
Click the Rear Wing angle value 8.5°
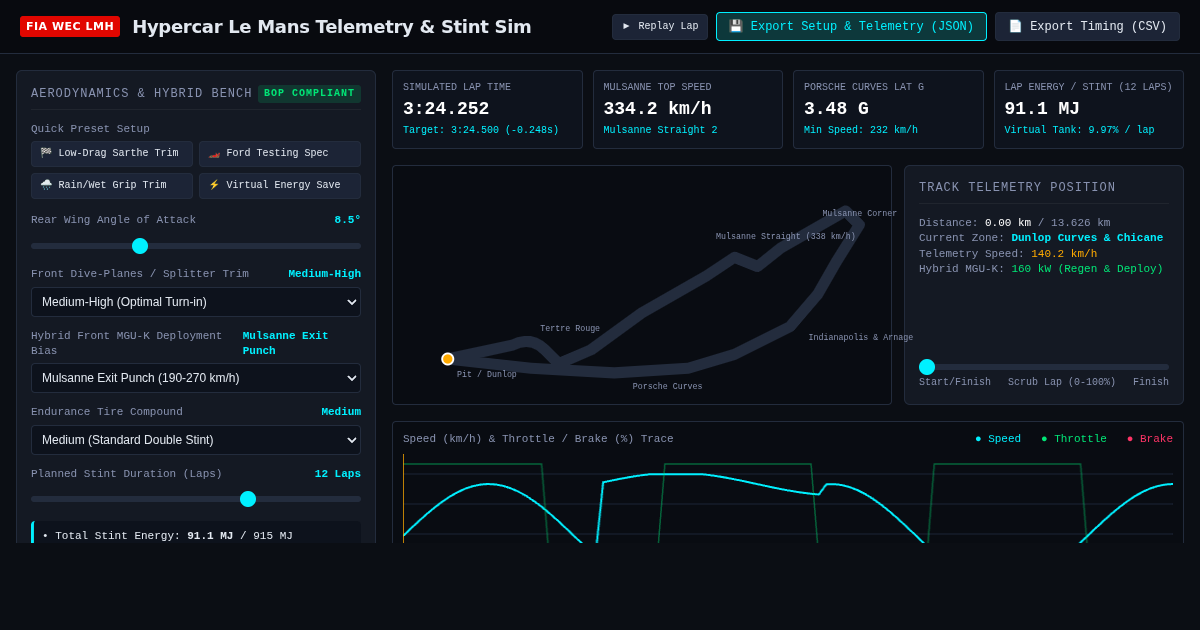pyautogui.click(x=348, y=220)
